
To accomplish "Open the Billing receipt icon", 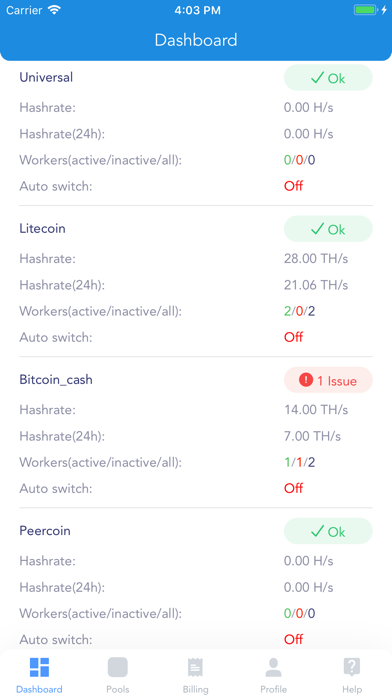I will 195,667.
